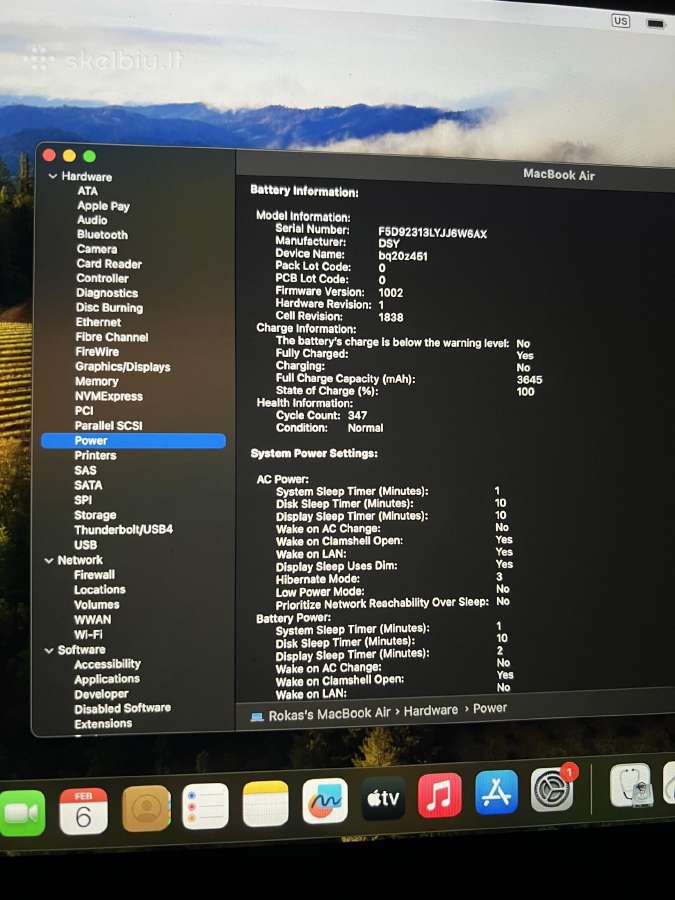
Task: Launch Freeform from the Dock
Action: pos(325,800)
